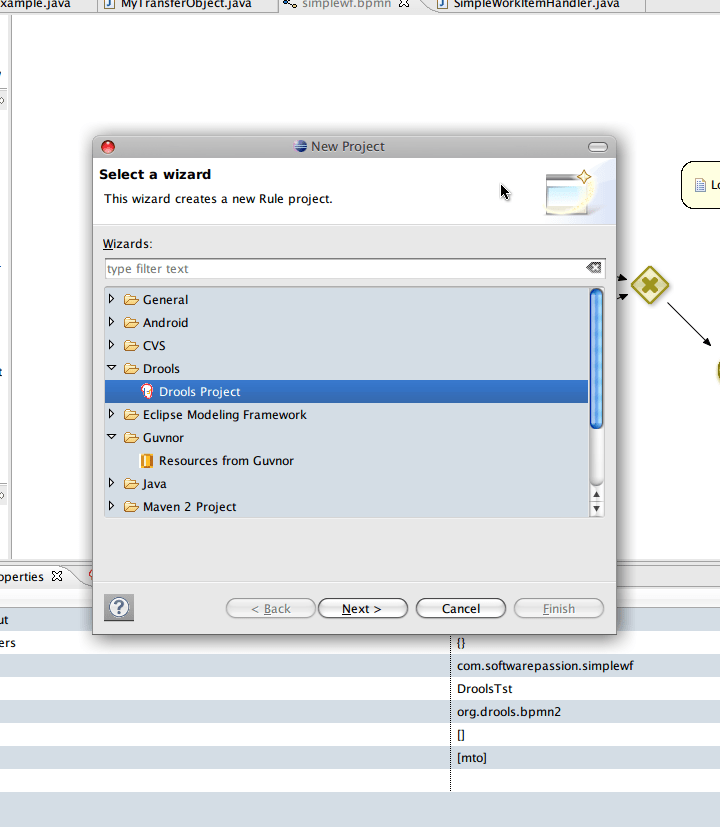Clear the wizard filter text

point(593,268)
